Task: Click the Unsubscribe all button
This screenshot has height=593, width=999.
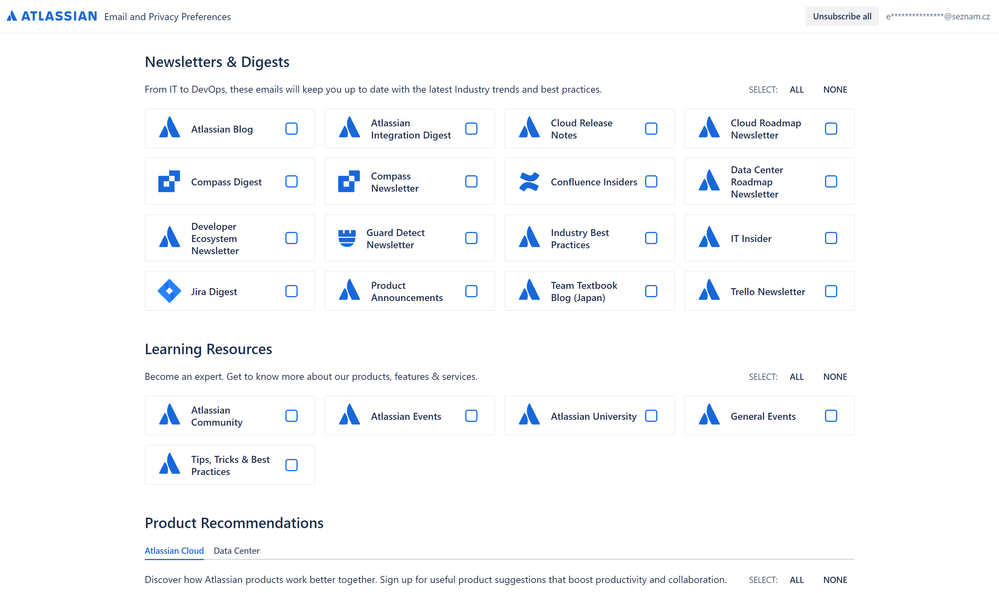Action: [842, 17]
